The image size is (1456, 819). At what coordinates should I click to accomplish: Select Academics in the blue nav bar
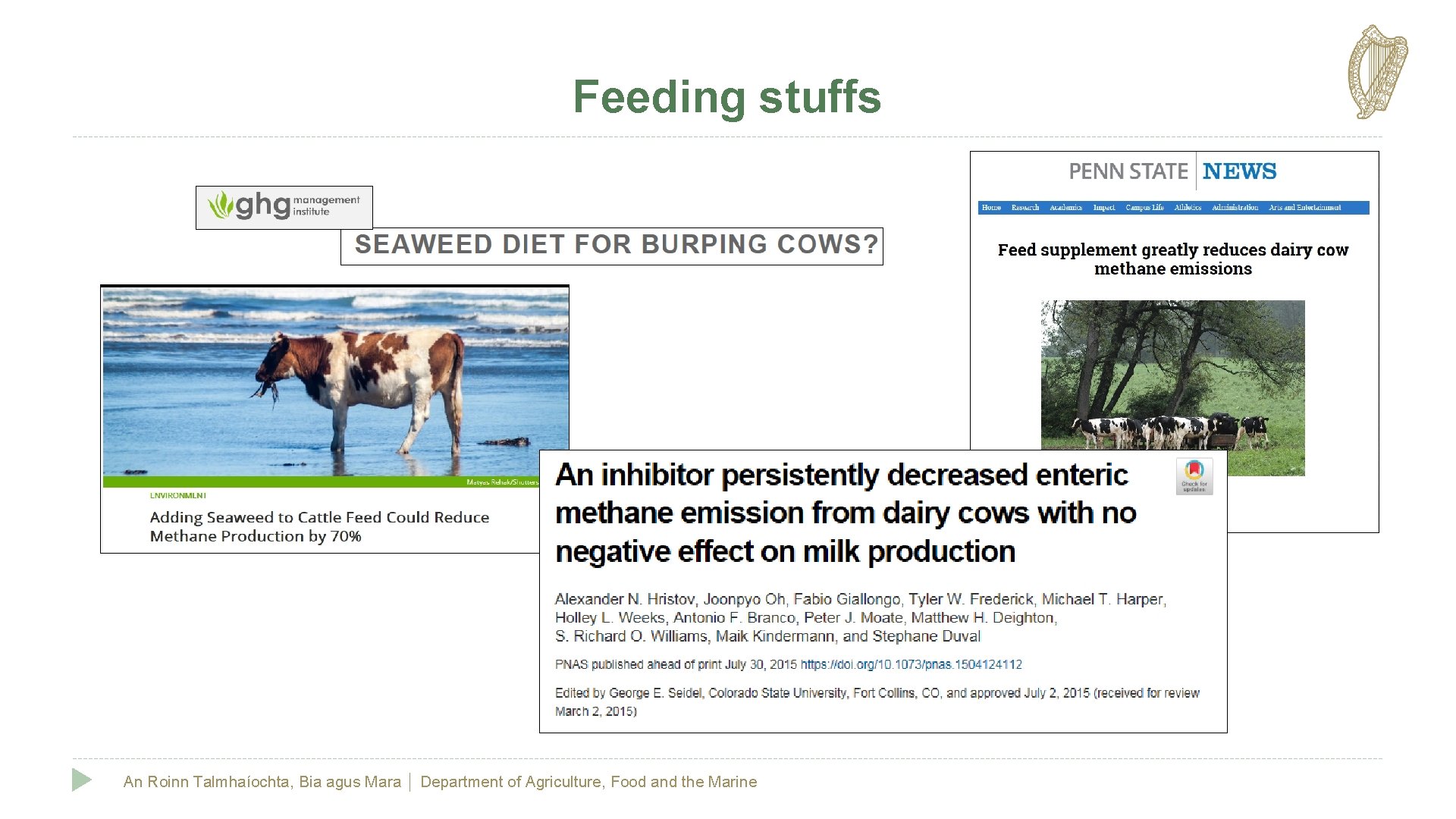coord(1065,208)
